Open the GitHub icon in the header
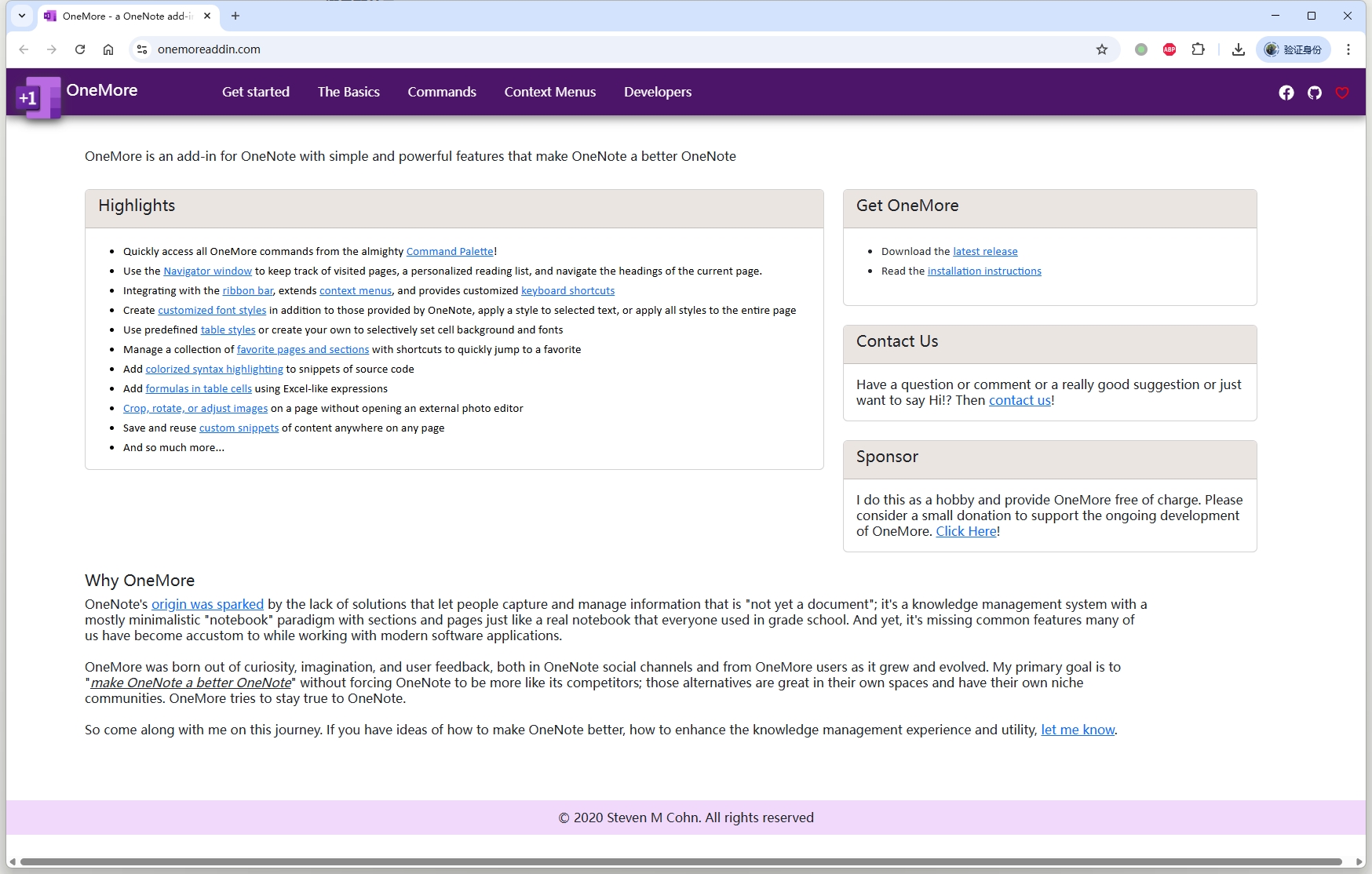Screen dimensions: 1372x874 (1314, 93)
